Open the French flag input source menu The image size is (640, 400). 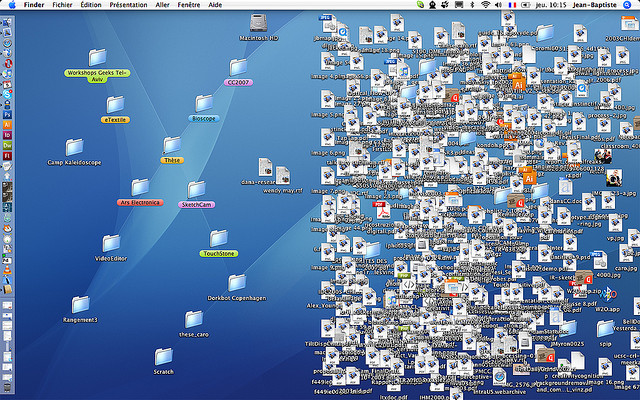pos(512,5)
